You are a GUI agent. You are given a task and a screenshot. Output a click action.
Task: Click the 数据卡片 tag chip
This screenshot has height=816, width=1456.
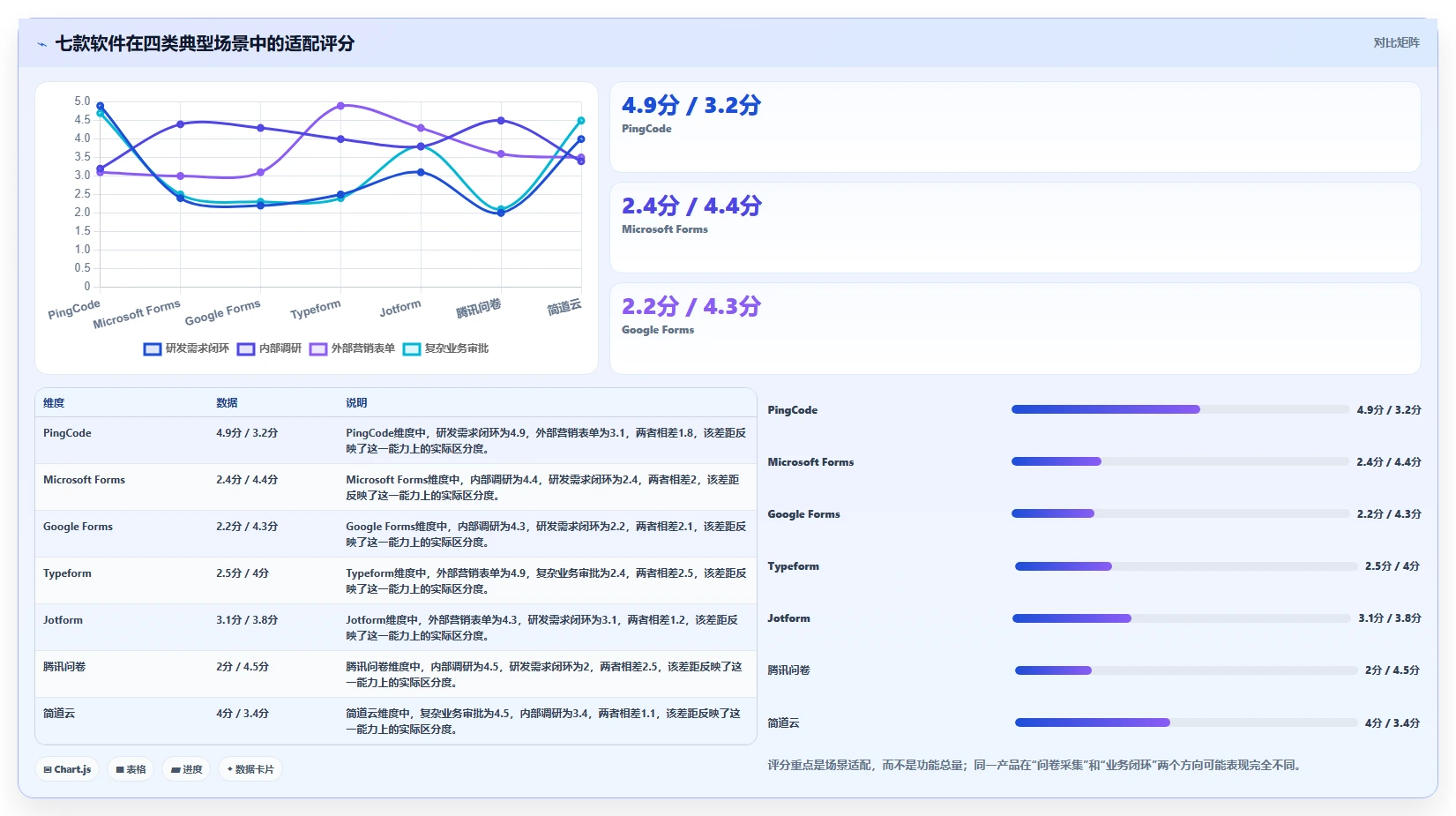tap(250, 769)
